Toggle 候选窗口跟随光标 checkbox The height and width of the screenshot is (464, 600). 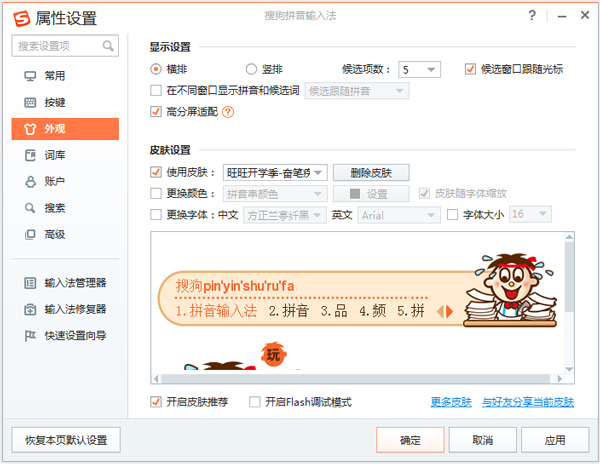tap(470, 69)
